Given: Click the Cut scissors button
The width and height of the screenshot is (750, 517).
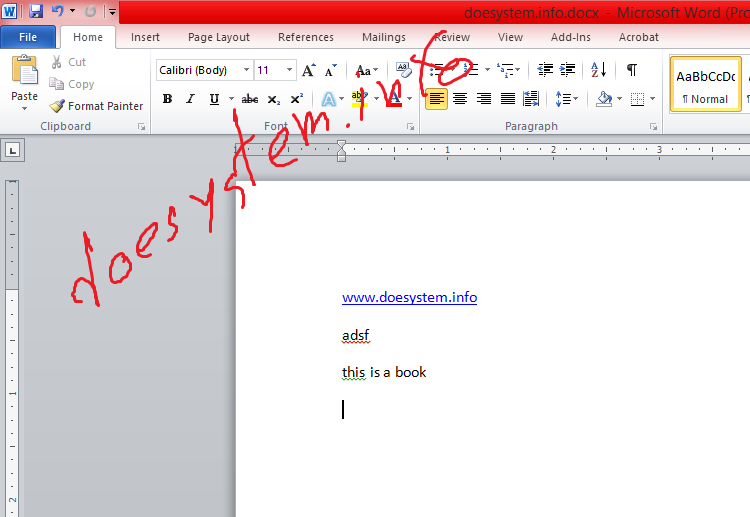Looking at the screenshot, I should point(69,62).
